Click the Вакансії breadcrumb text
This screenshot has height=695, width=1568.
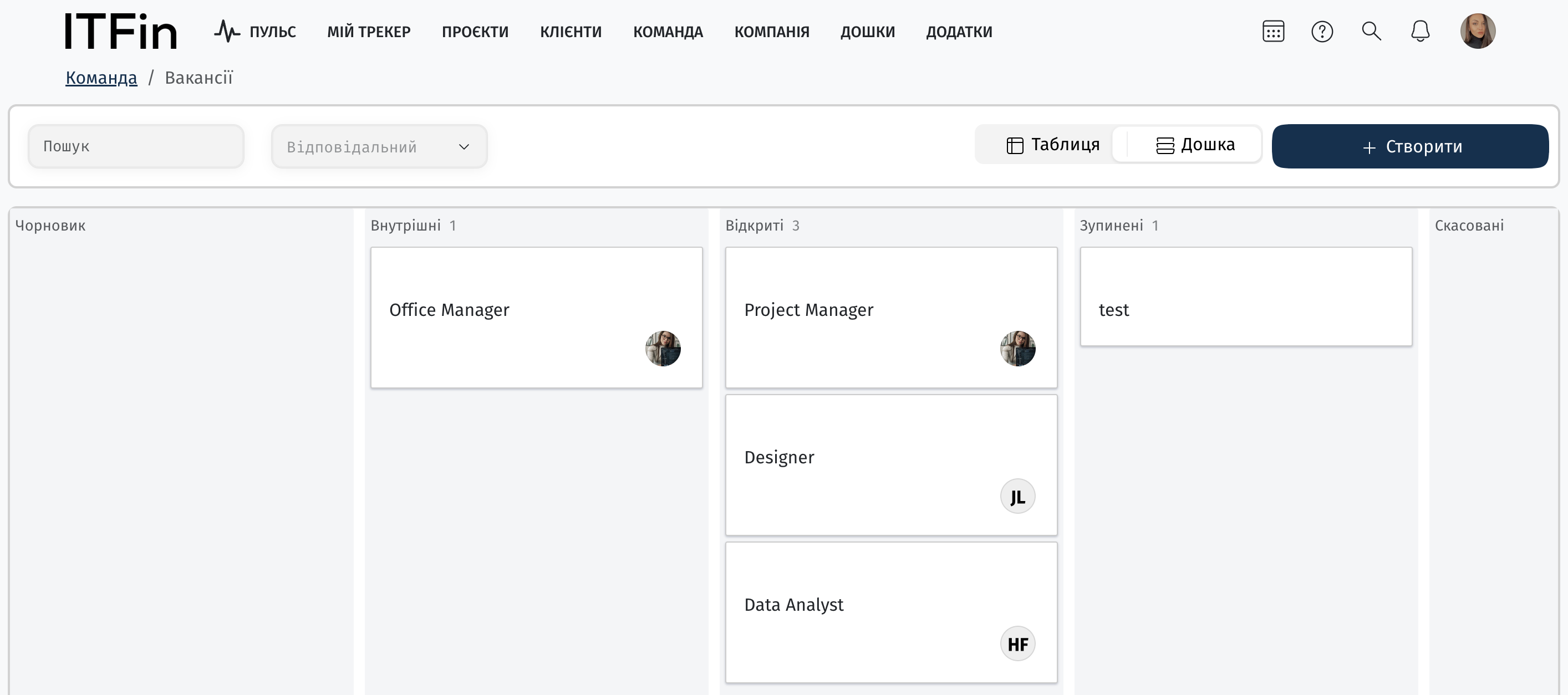point(199,78)
